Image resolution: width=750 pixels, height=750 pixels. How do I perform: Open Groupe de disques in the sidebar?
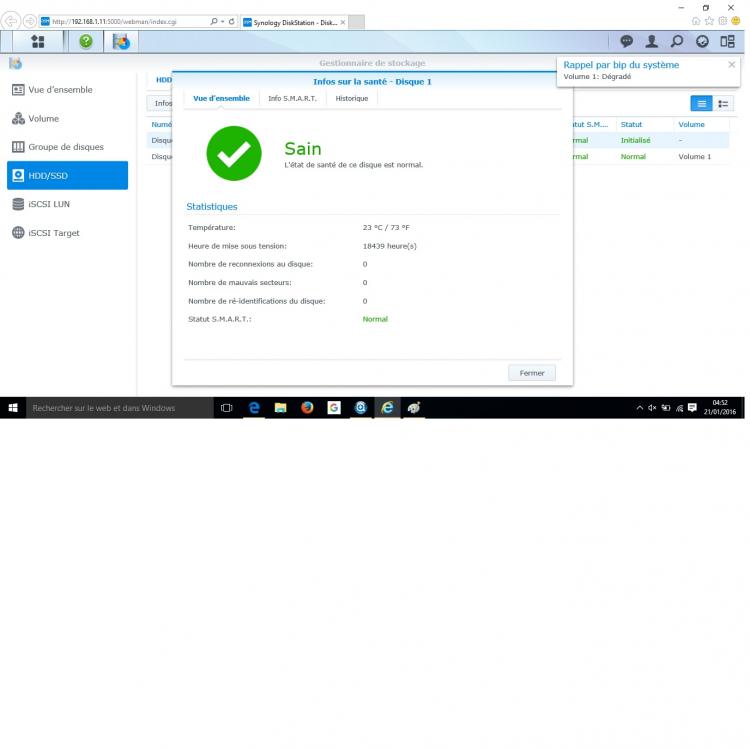click(x=65, y=147)
